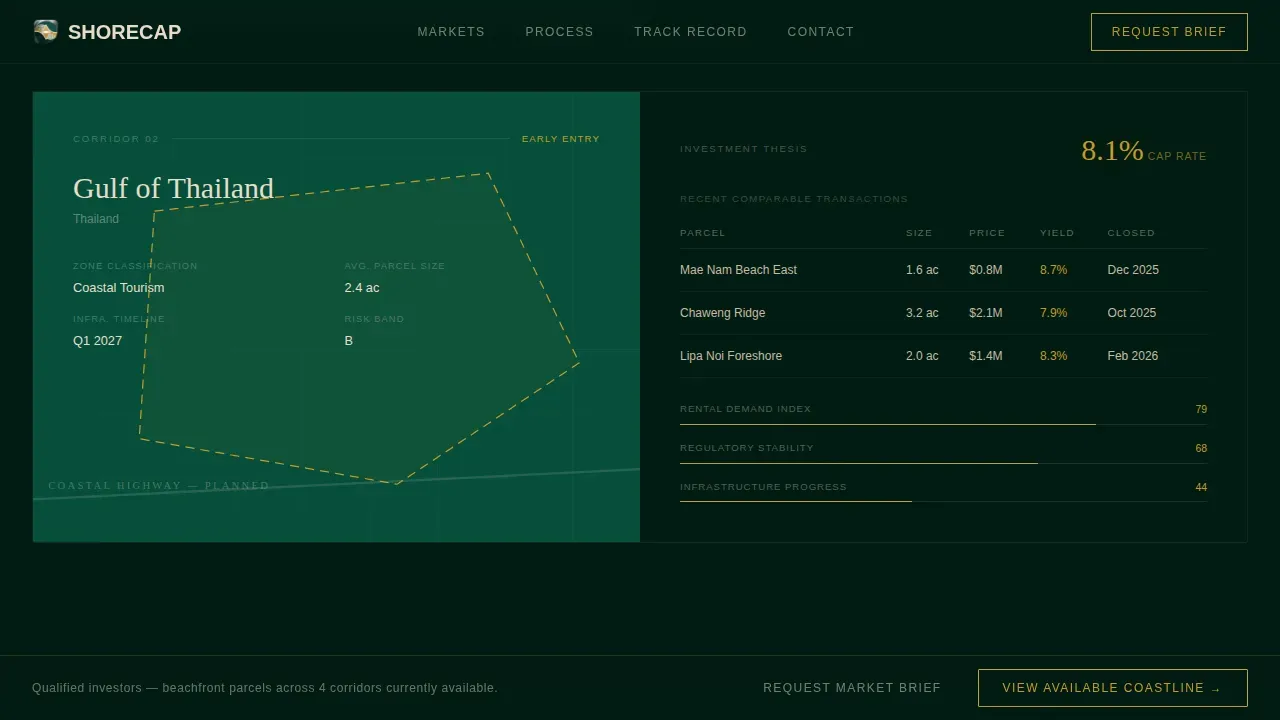Viewport: 1280px width, 720px height.
Task: Click the Corridor 02 label
Action: tap(116, 139)
